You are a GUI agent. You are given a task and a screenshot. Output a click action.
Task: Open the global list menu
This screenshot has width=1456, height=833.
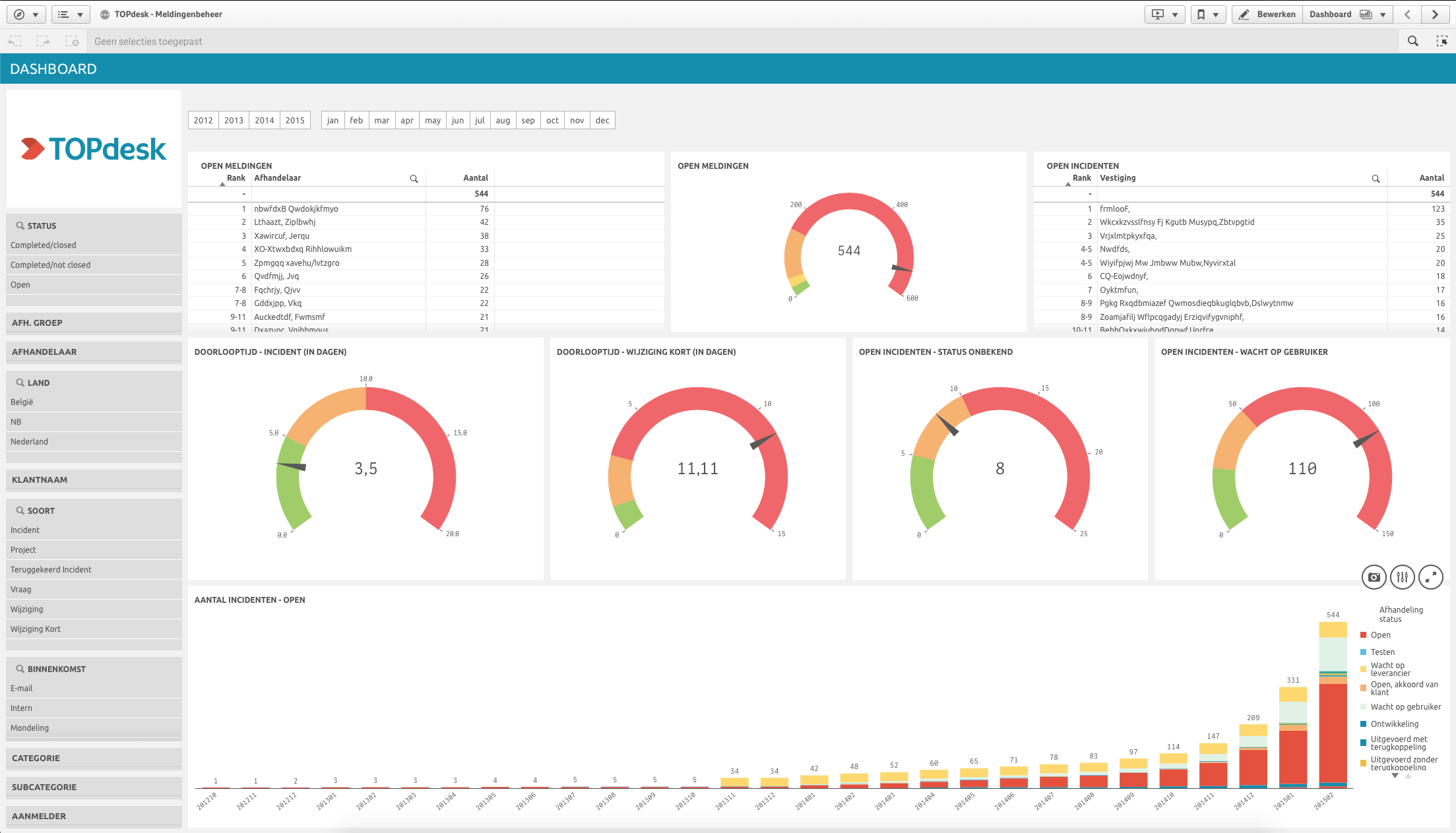tap(71, 15)
